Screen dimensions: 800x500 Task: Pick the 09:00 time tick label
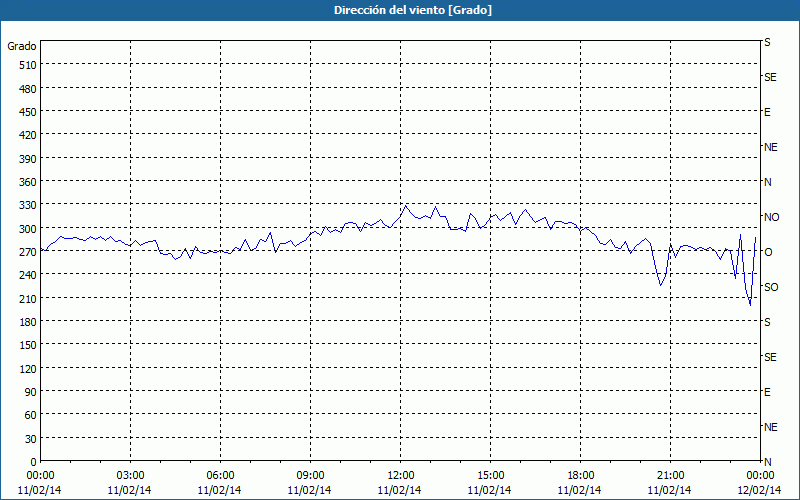pos(310,476)
